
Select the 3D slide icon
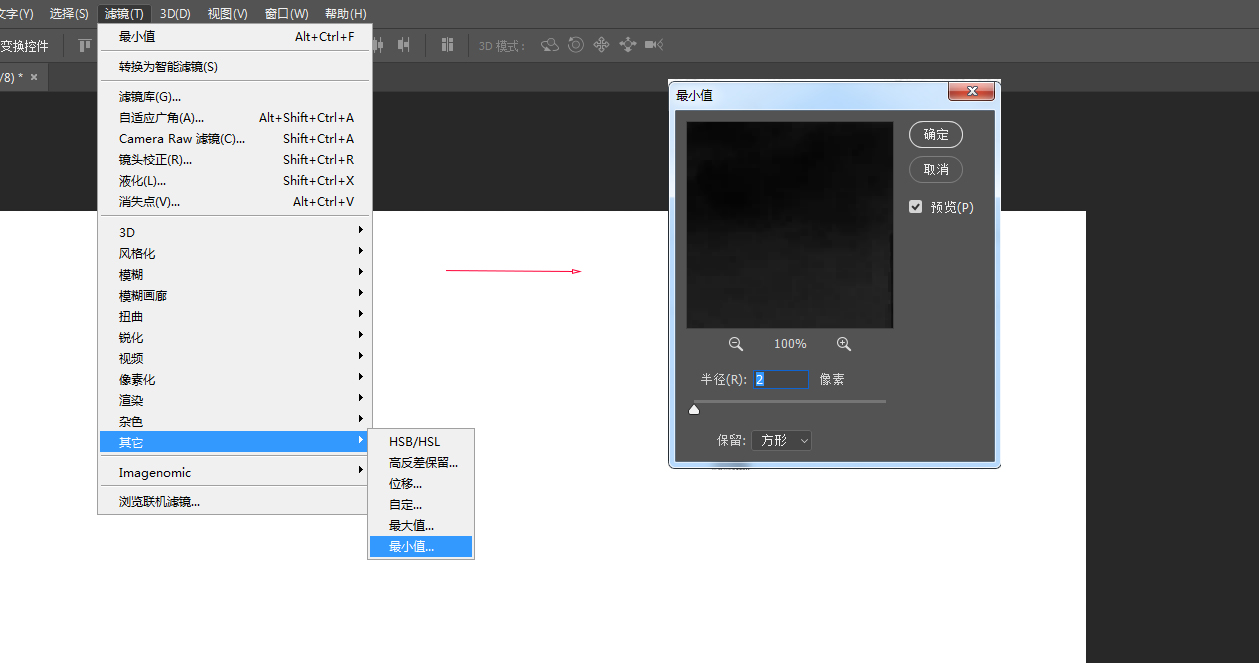point(628,45)
